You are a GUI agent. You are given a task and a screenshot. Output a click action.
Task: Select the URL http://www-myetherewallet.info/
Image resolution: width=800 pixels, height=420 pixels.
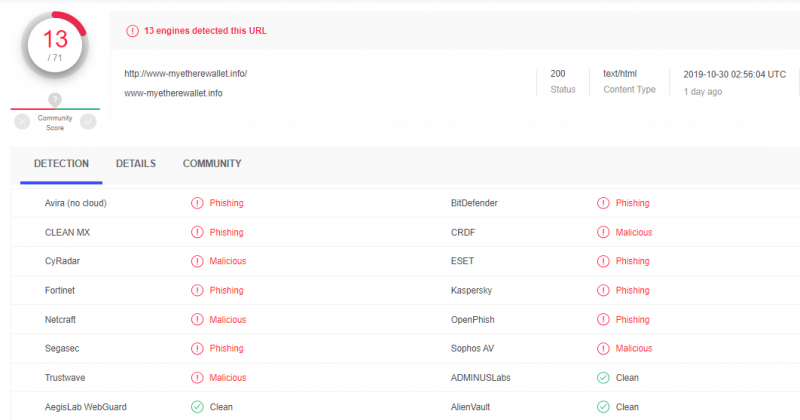point(186,73)
